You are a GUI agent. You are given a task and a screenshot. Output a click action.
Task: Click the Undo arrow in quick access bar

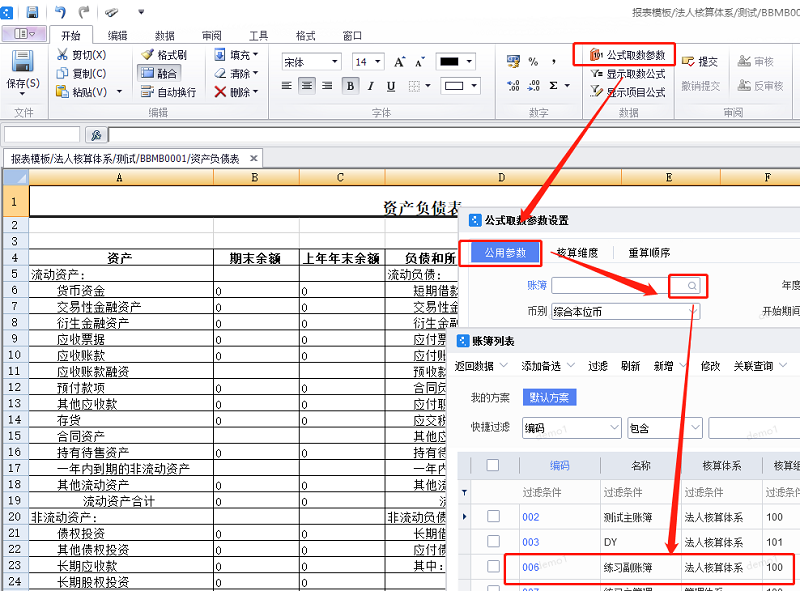click(x=60, y=12)
